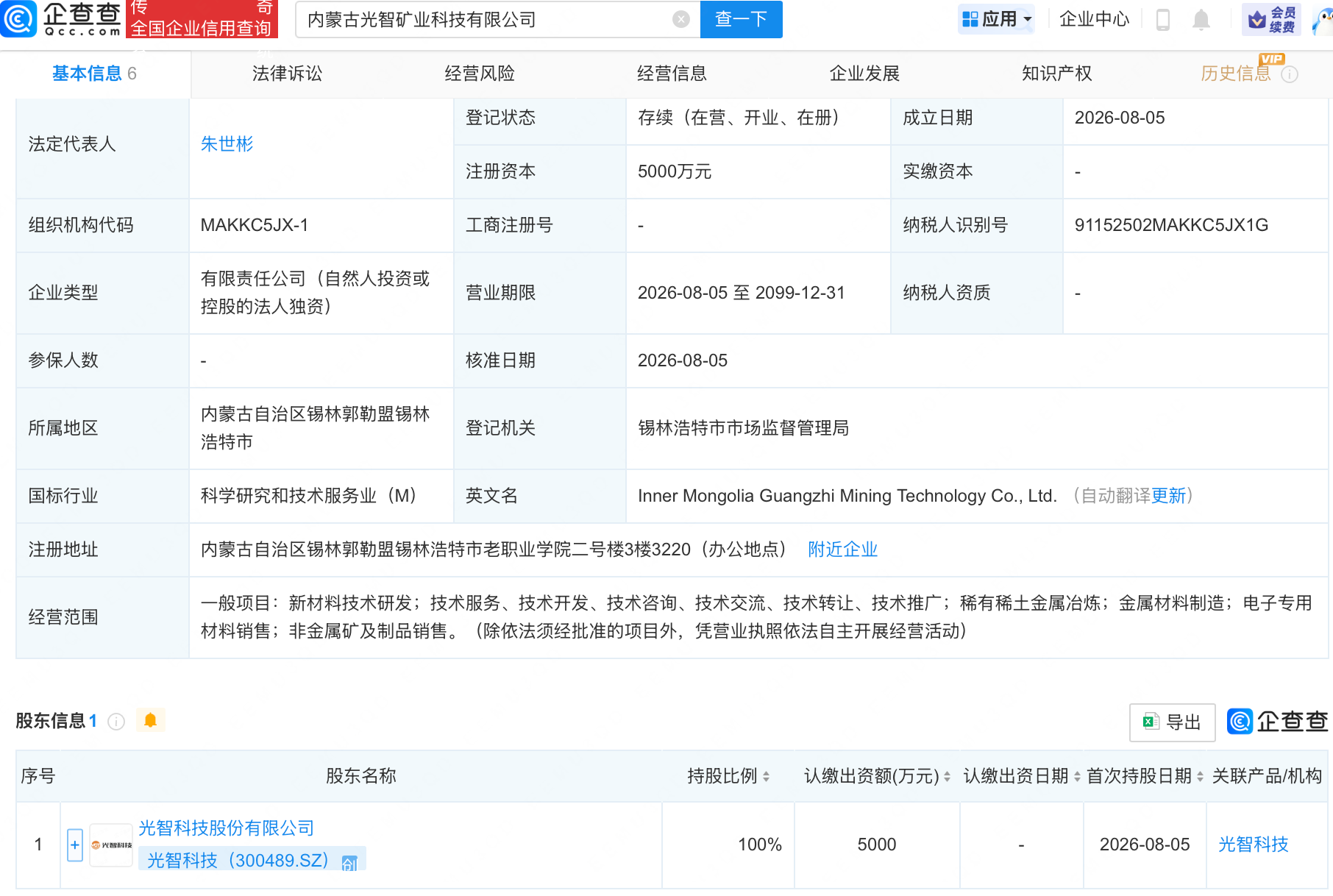The height and width of the screenshot is (896, 1333).
Task: Click the VIP membership renewal badge
Action: [1271, 19]
